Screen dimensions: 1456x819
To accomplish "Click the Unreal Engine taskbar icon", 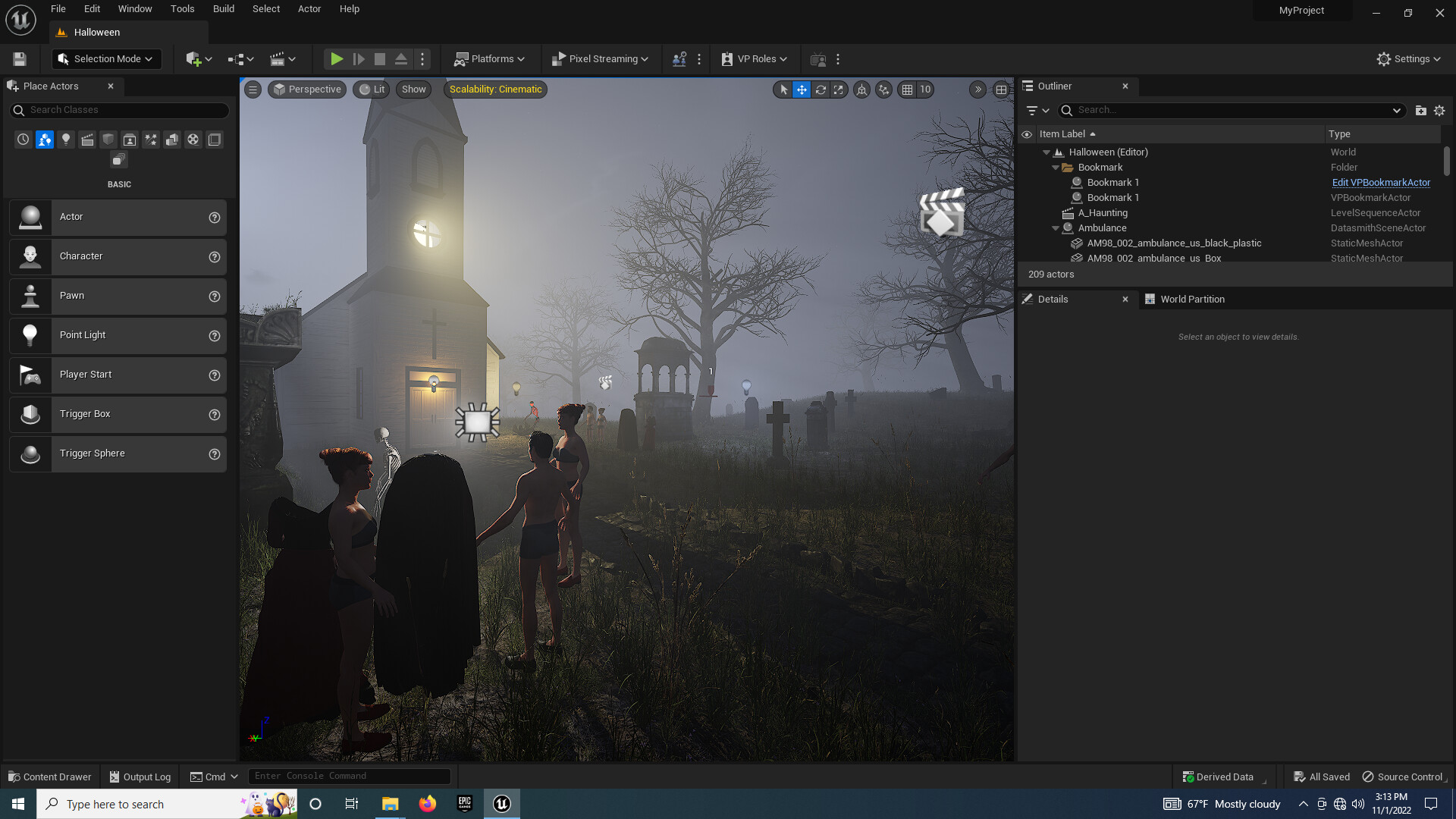I will [x=501, y=804].
